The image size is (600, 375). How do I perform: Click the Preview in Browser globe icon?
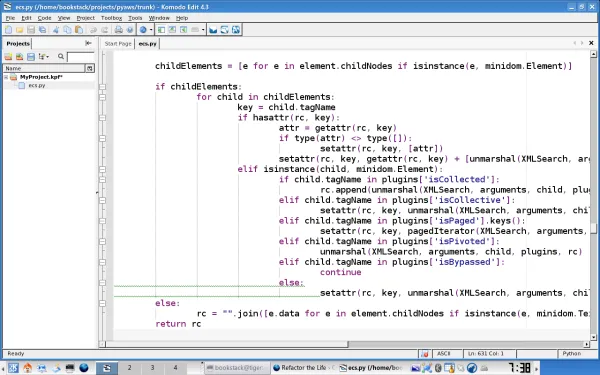[143, 30]
